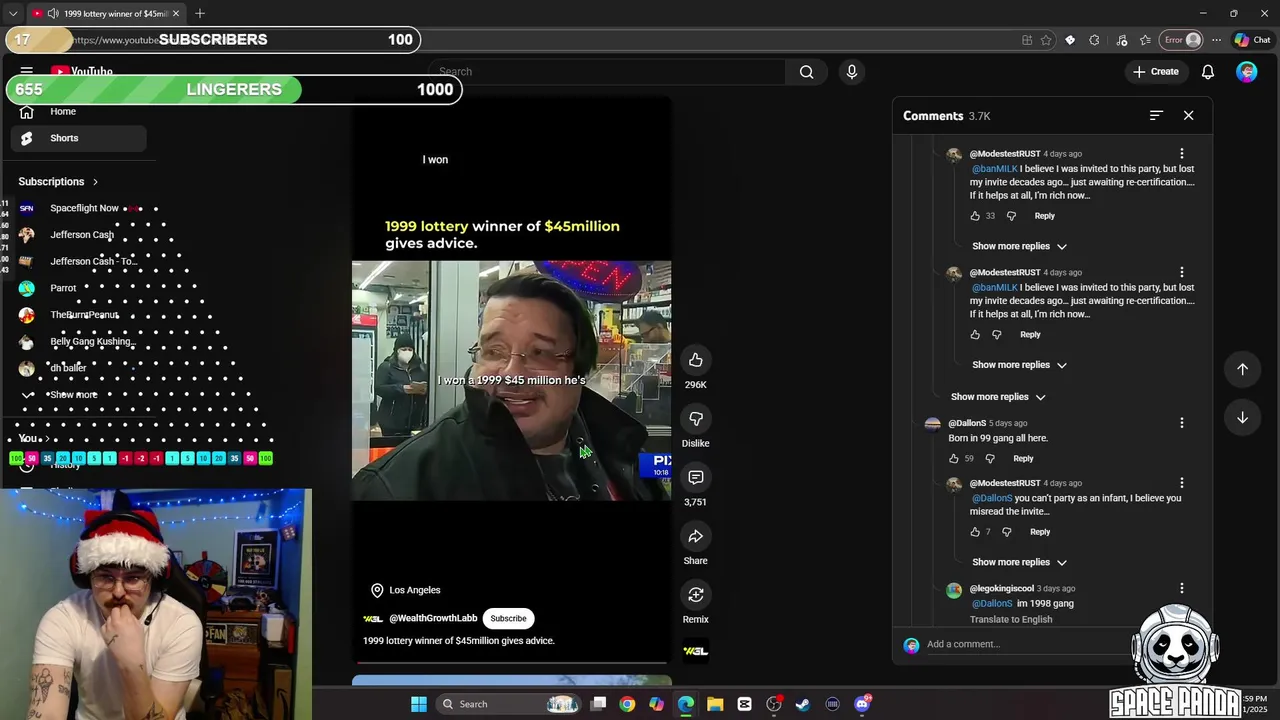
Task: Mute the tab via speaker icon
Action: [52, 14]
